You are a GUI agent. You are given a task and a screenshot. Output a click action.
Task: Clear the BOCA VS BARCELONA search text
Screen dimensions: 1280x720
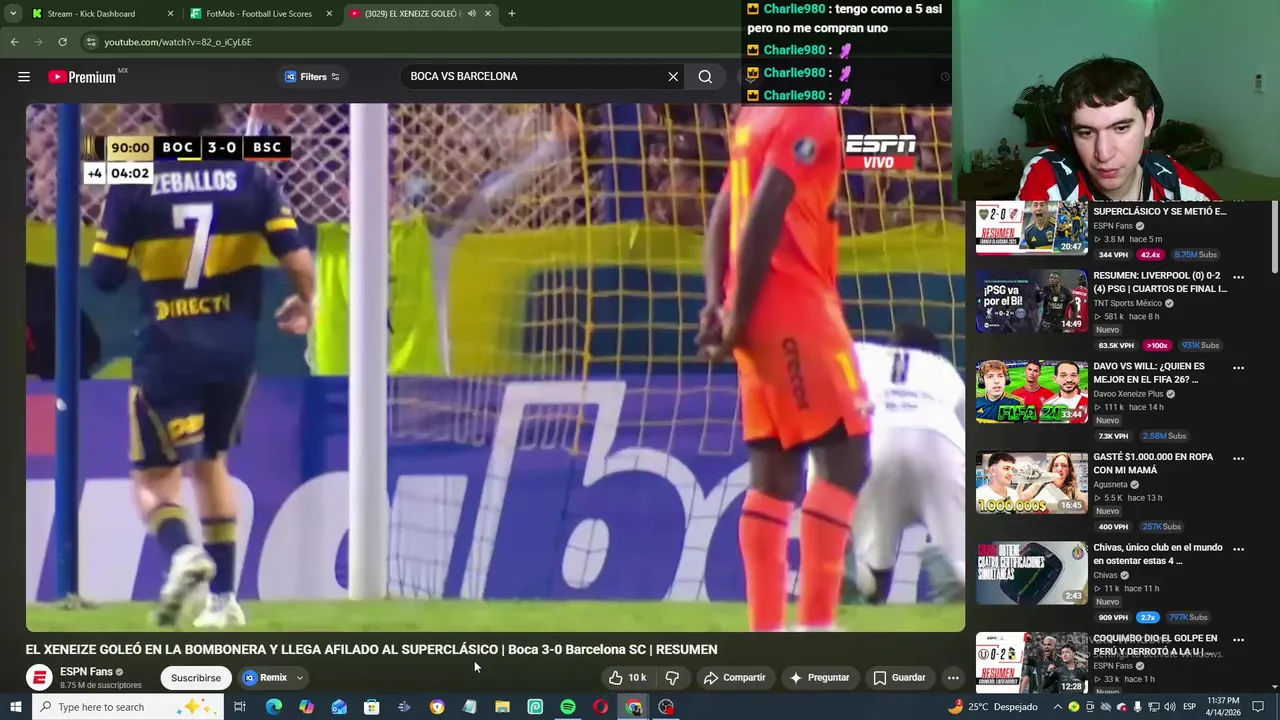[673, 76]
